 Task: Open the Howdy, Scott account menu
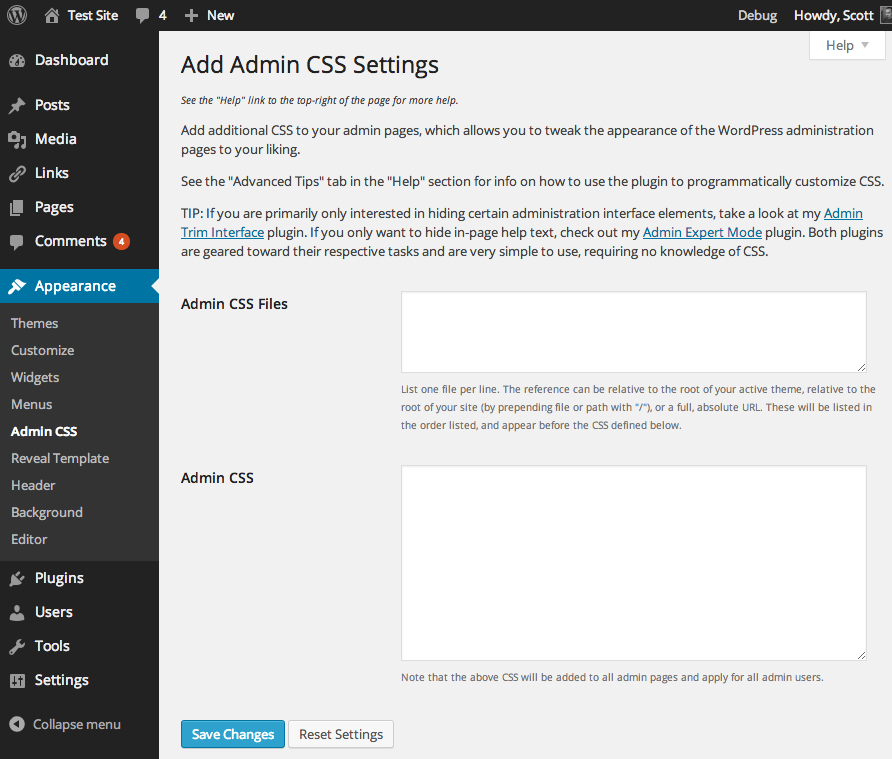[833, 15]
